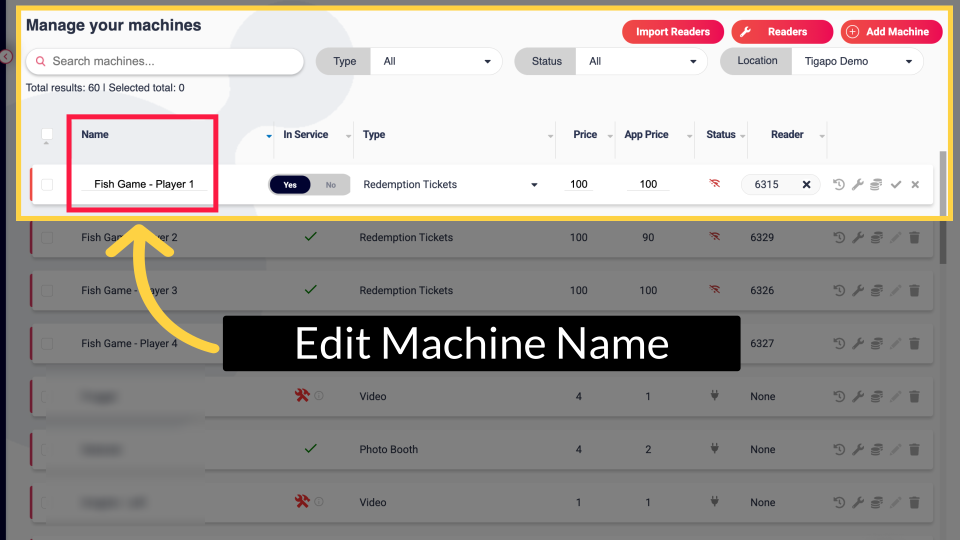960x540 pixels.
Task: Click the Add Machine button
Action: (x=891, y=32)
